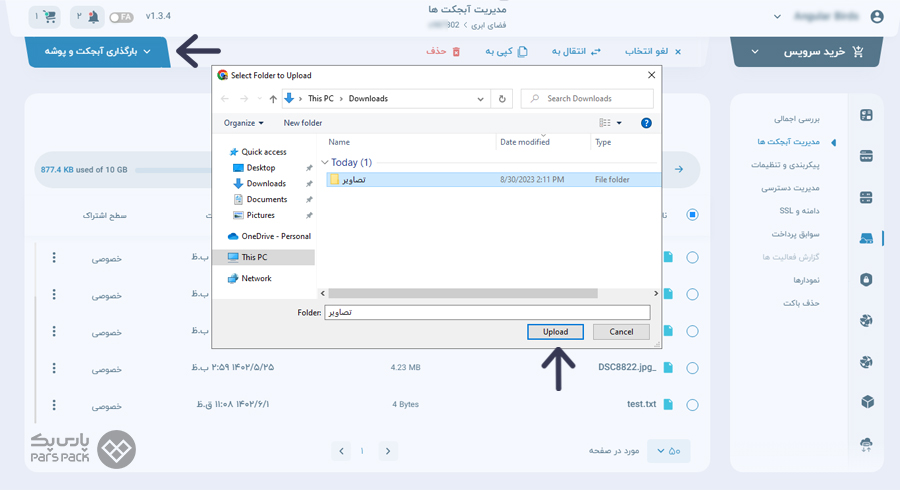Select the تصاویر folder in file list
This screenshot has width=900, height=490.
(494, 180)
